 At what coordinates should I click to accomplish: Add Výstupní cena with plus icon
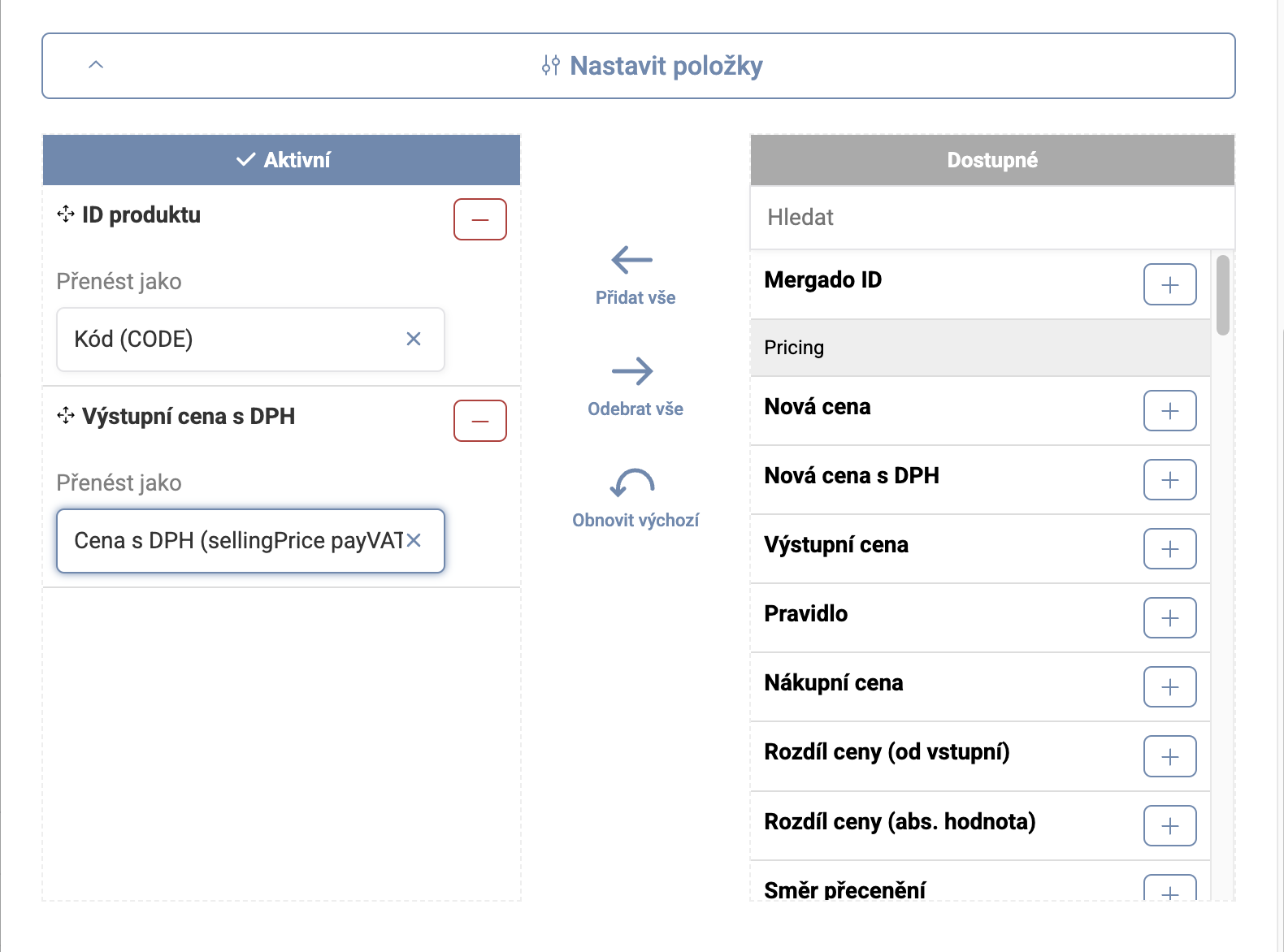tap(1169, 549)
